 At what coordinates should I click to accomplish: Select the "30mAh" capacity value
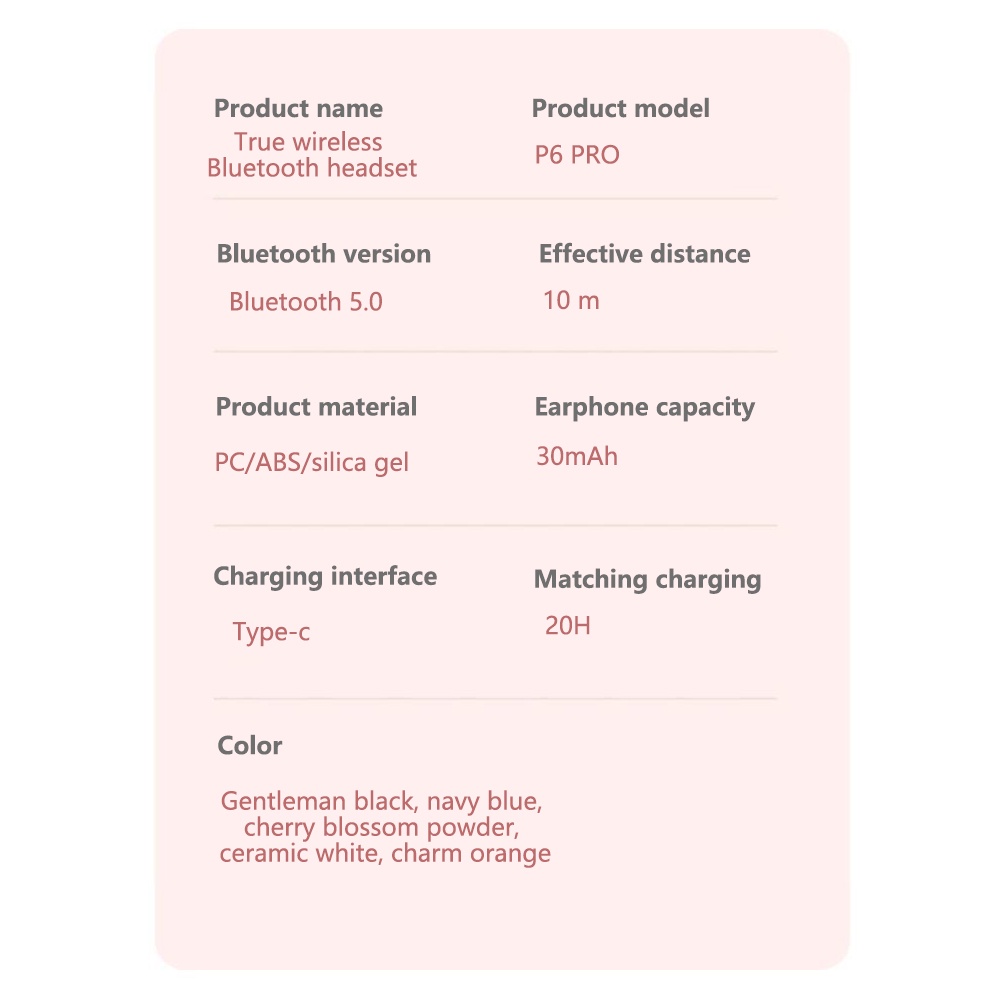click(x=577, y=457)
